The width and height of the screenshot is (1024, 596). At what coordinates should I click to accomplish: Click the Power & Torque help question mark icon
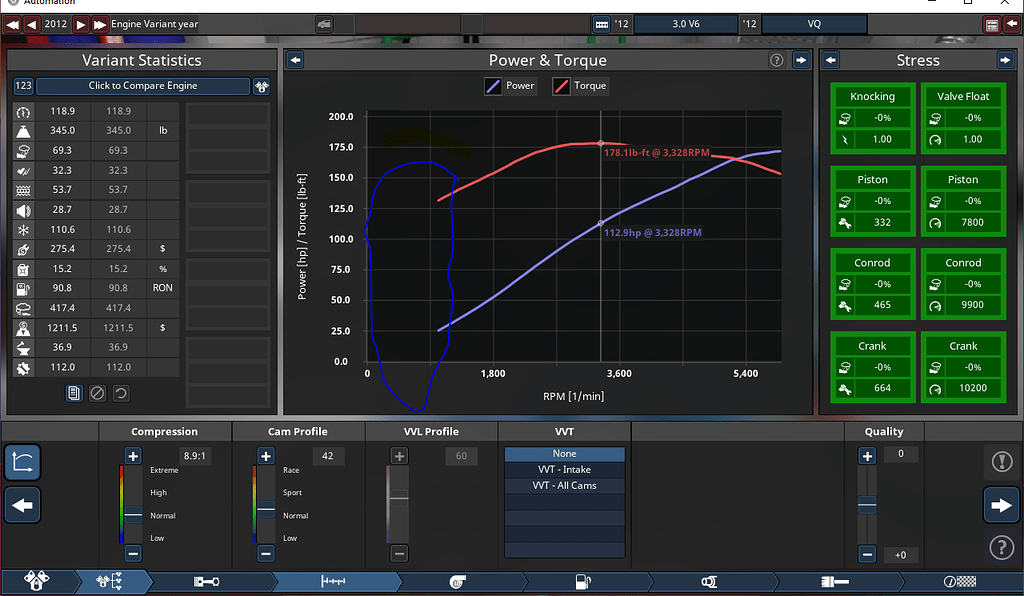776,60
